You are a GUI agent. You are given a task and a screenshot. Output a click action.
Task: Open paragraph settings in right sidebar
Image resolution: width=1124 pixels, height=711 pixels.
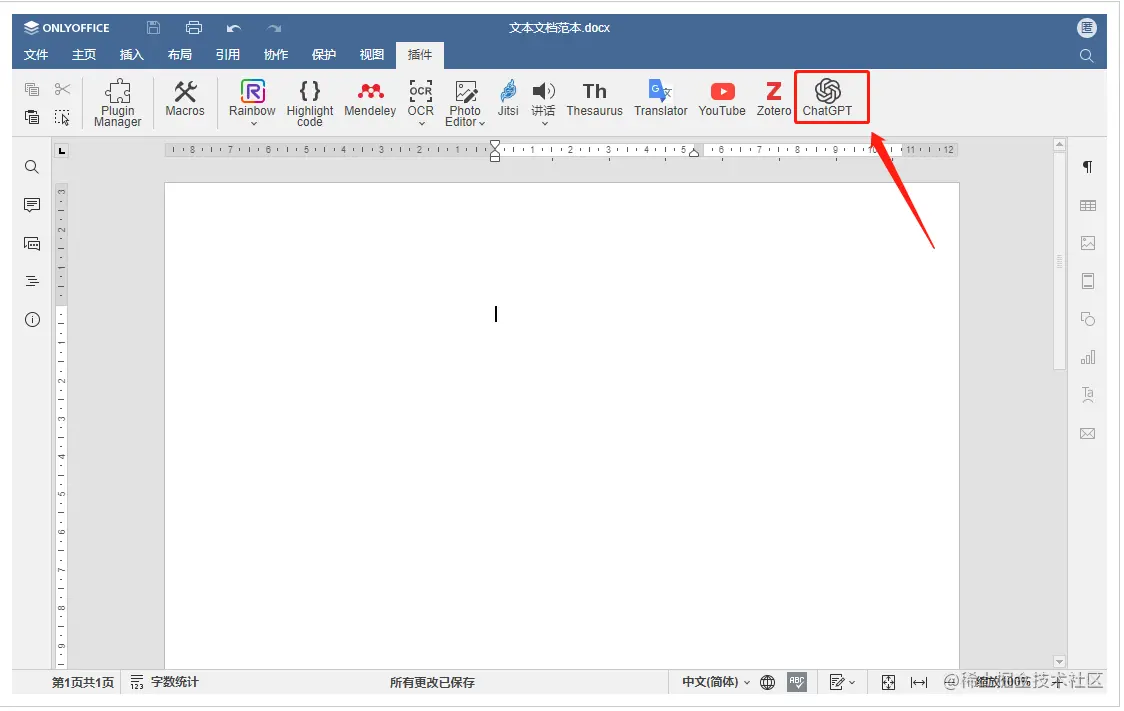(1087, 167)
